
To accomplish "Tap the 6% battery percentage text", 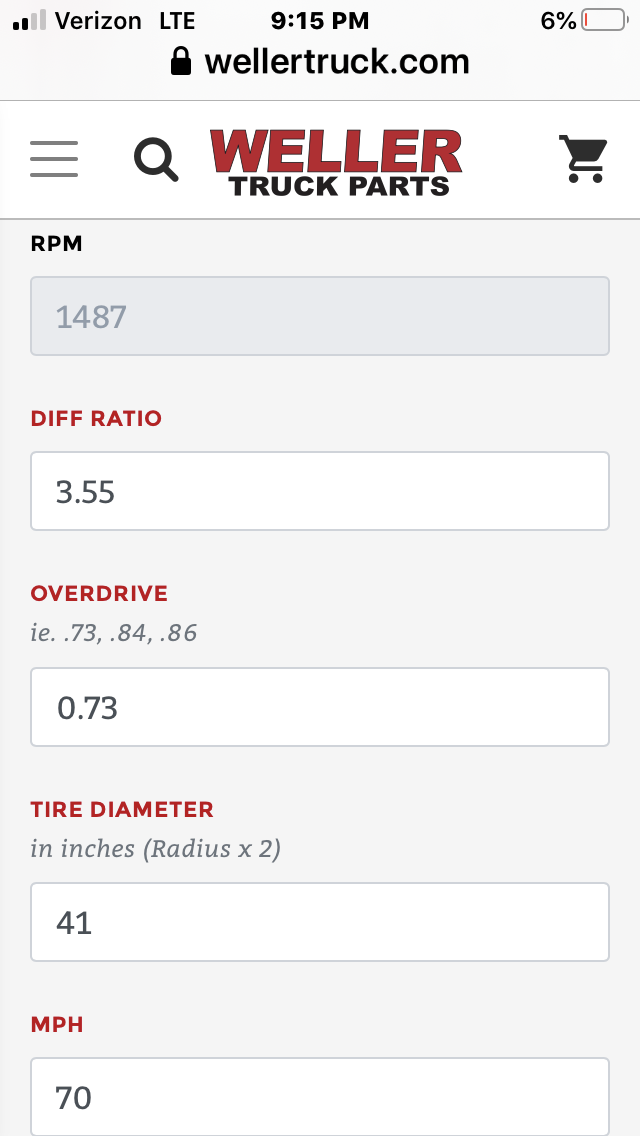I will [558, 21].
